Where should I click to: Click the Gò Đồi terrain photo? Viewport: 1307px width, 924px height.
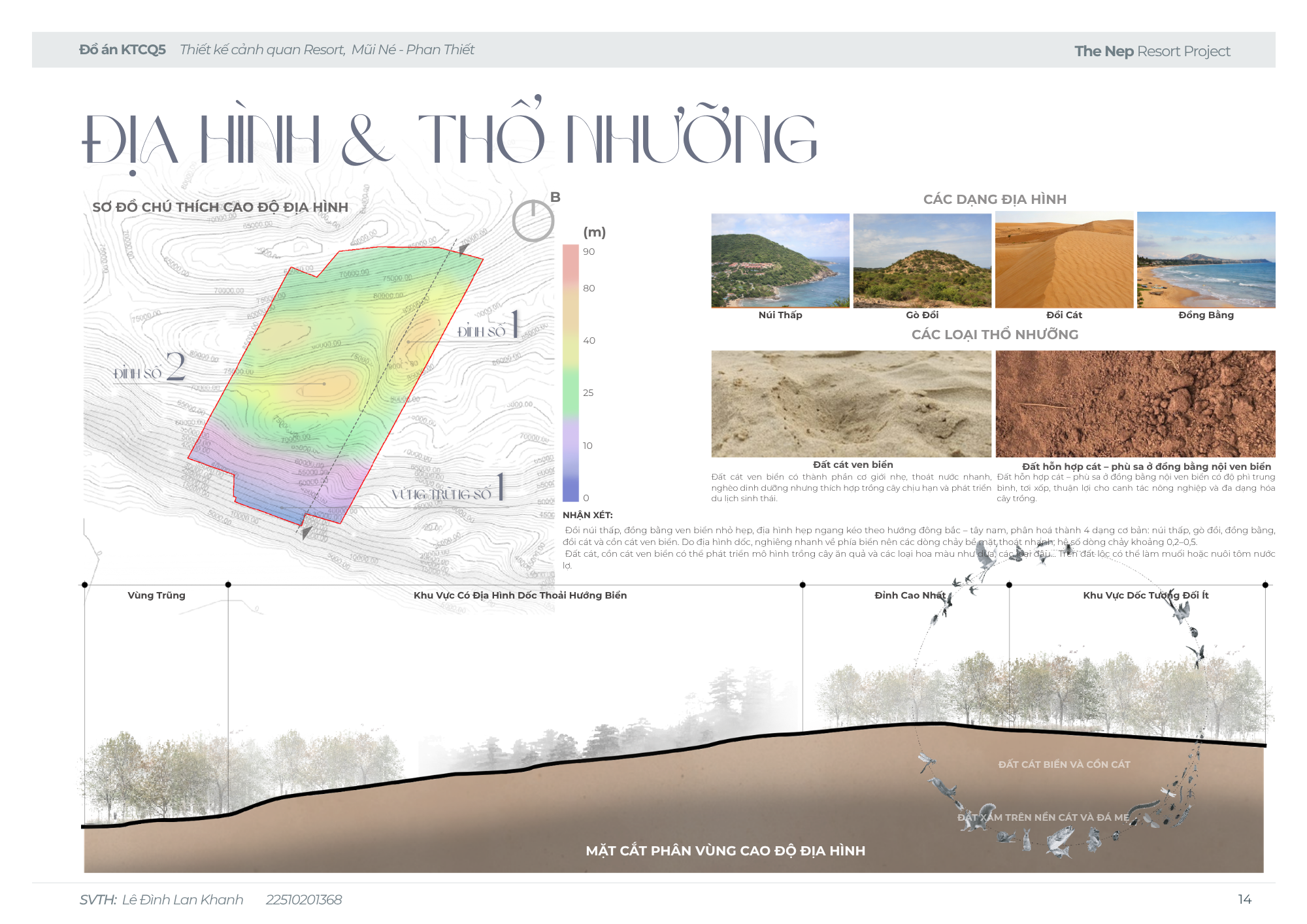click(922, 261)
